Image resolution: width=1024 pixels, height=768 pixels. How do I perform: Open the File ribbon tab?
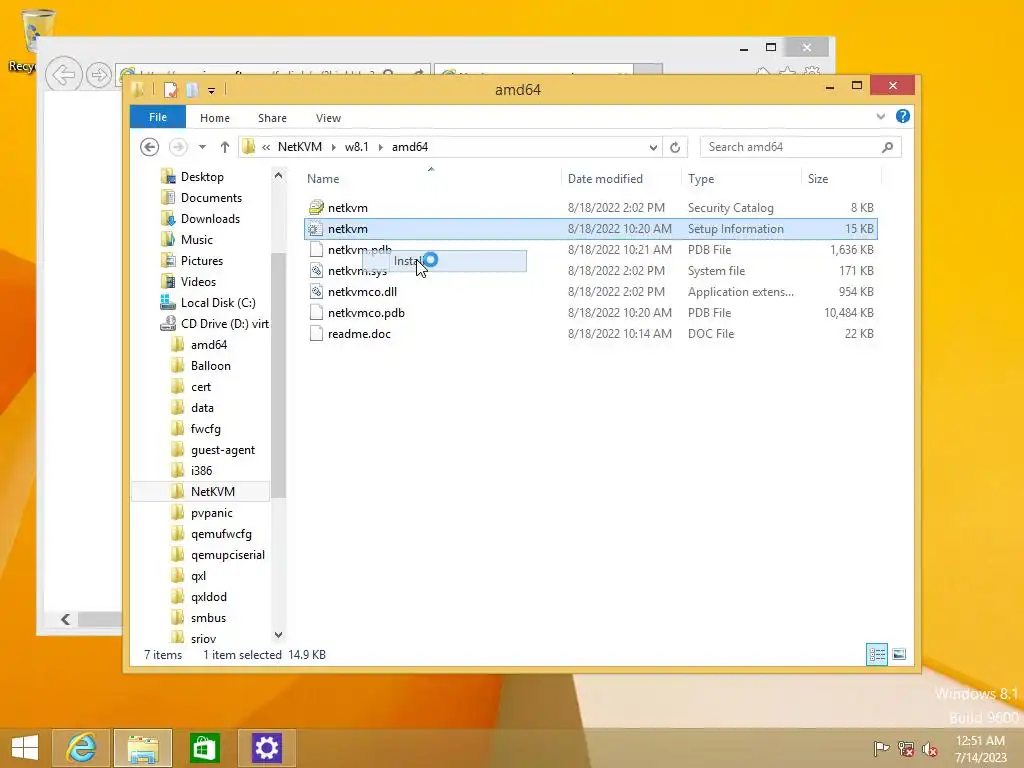(157, 117)
